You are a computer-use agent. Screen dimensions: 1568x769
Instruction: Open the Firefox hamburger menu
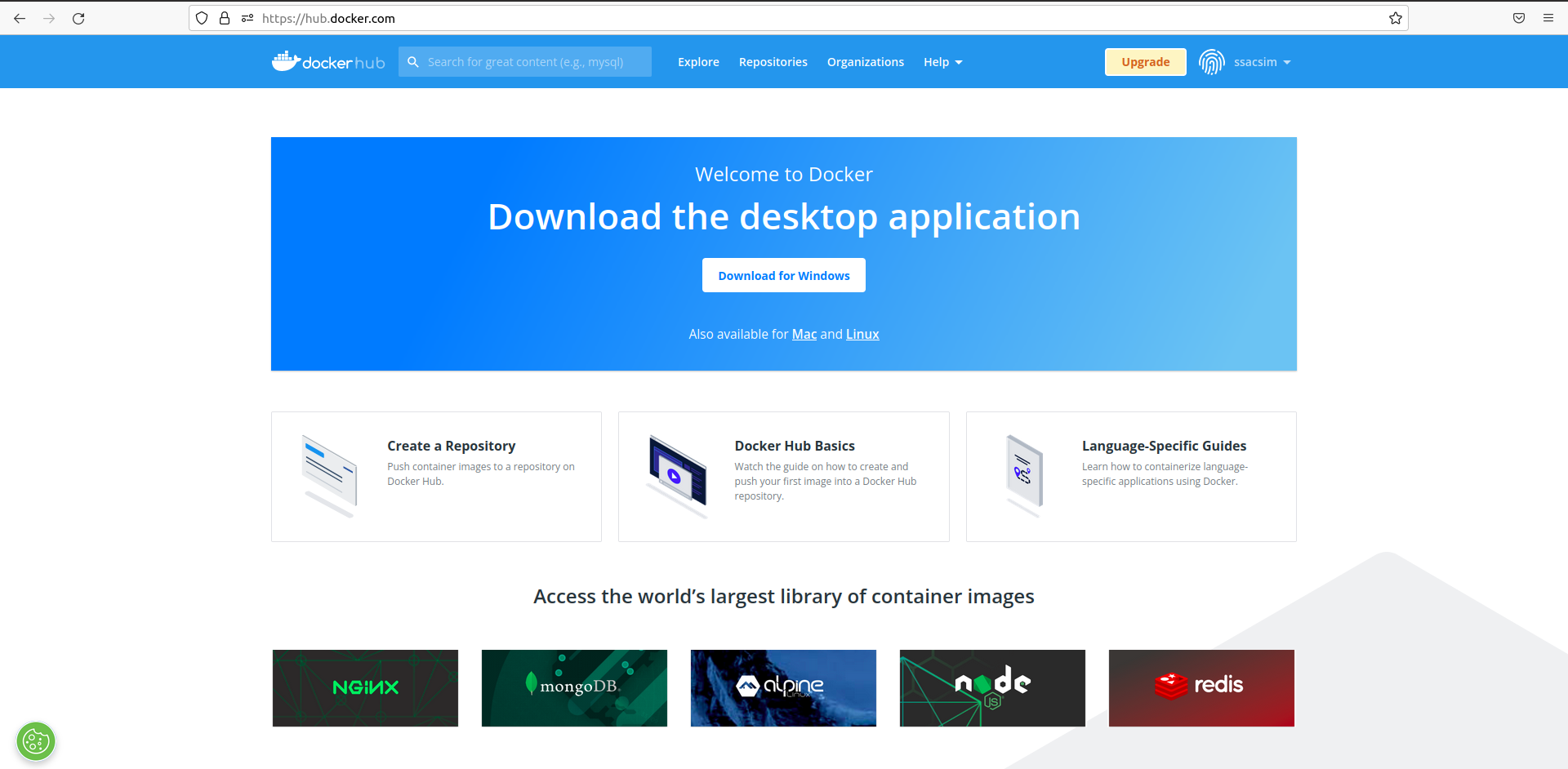click(x=1548, y=18)
